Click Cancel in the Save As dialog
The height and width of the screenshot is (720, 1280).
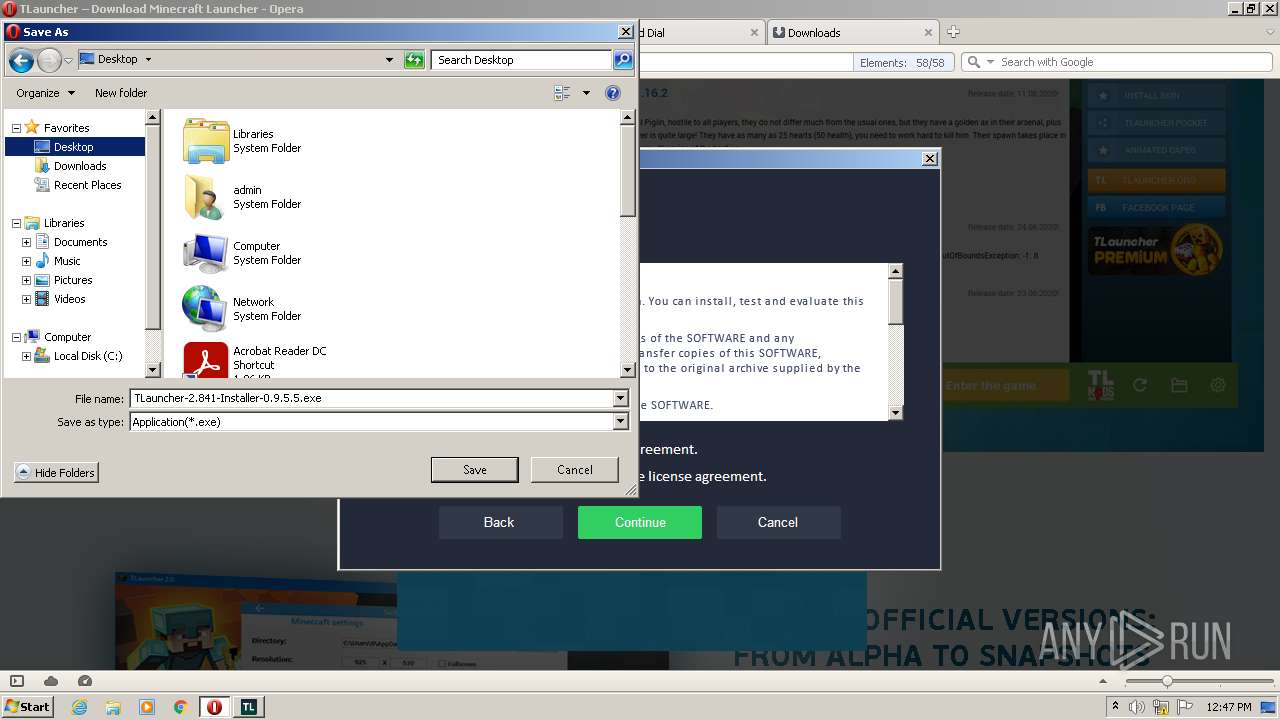574,470
